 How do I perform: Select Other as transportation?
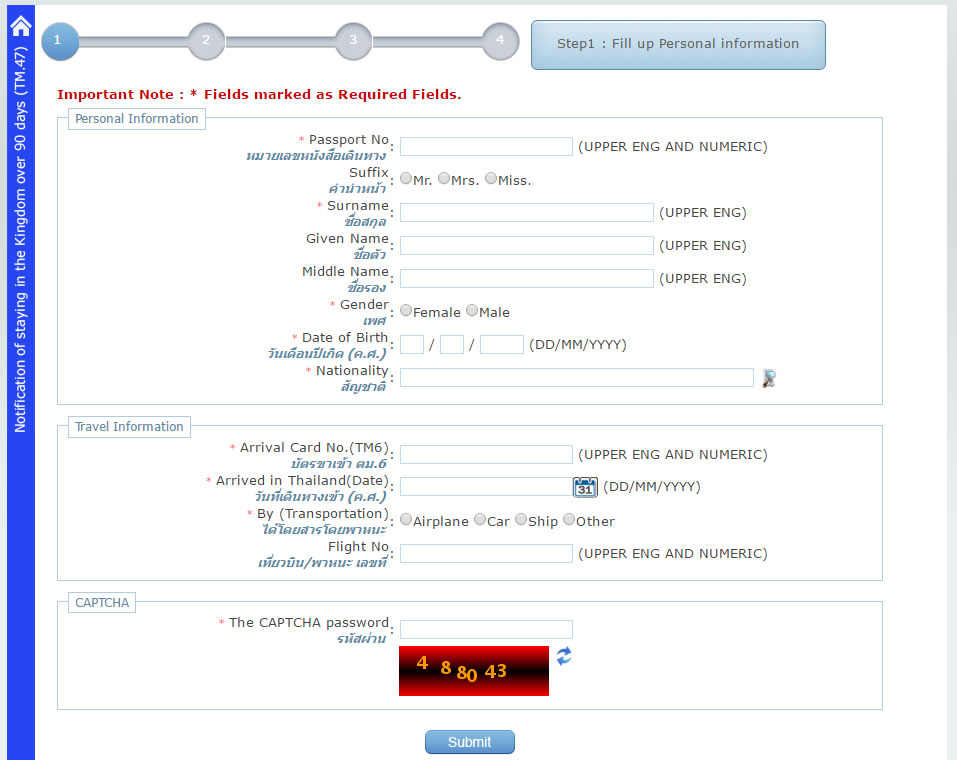569,519
